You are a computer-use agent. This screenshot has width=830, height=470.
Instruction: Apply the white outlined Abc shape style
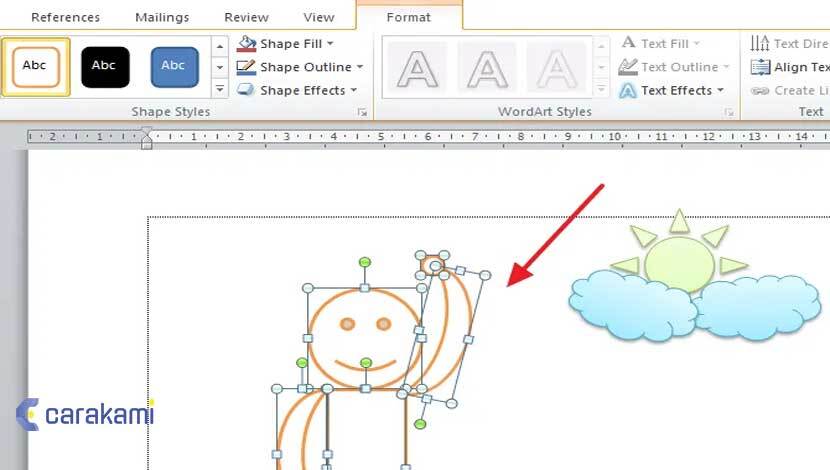35,67
